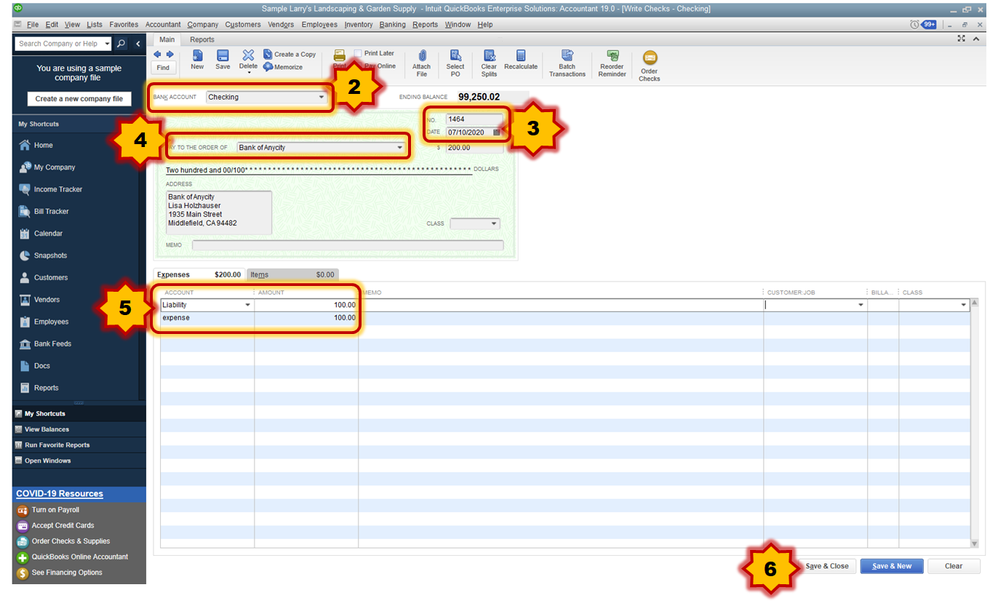Select the Expenses tab

click(x=199, y=275)
